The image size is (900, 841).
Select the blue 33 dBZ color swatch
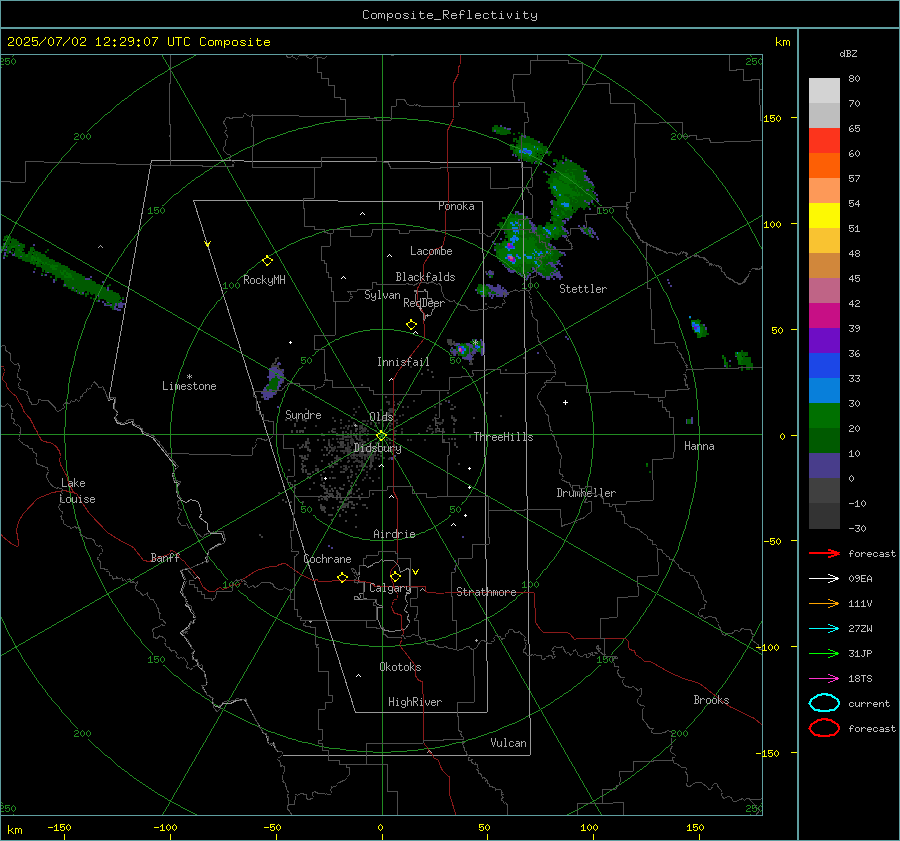click(x=824, y=366)
